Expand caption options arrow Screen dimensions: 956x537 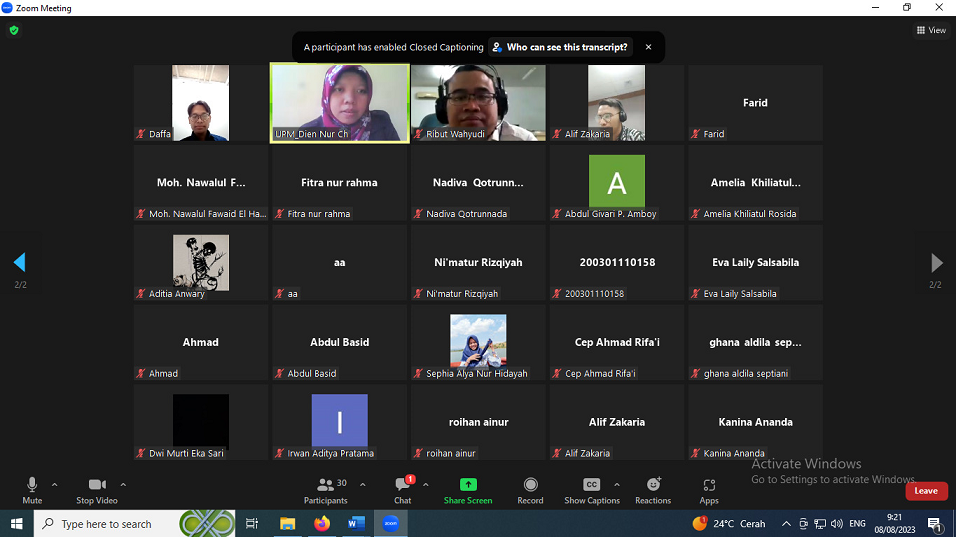point(617,485)
